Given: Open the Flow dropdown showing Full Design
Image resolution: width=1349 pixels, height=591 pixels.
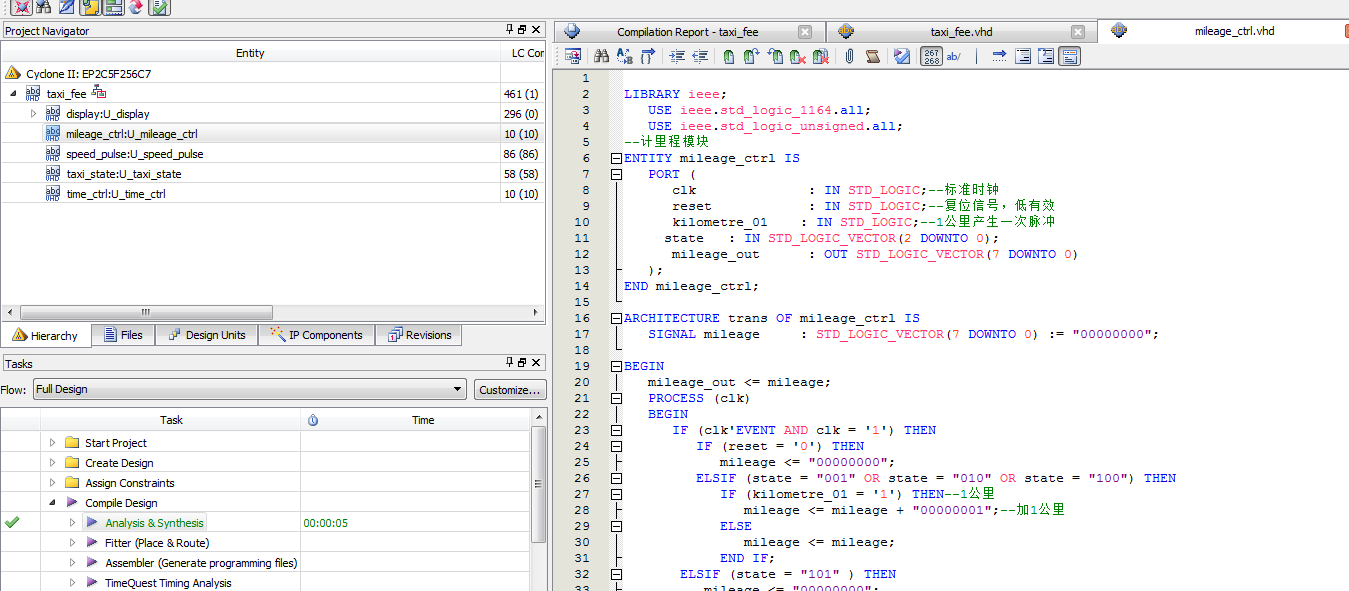Looking at the screenshot, I should (249, 389).
